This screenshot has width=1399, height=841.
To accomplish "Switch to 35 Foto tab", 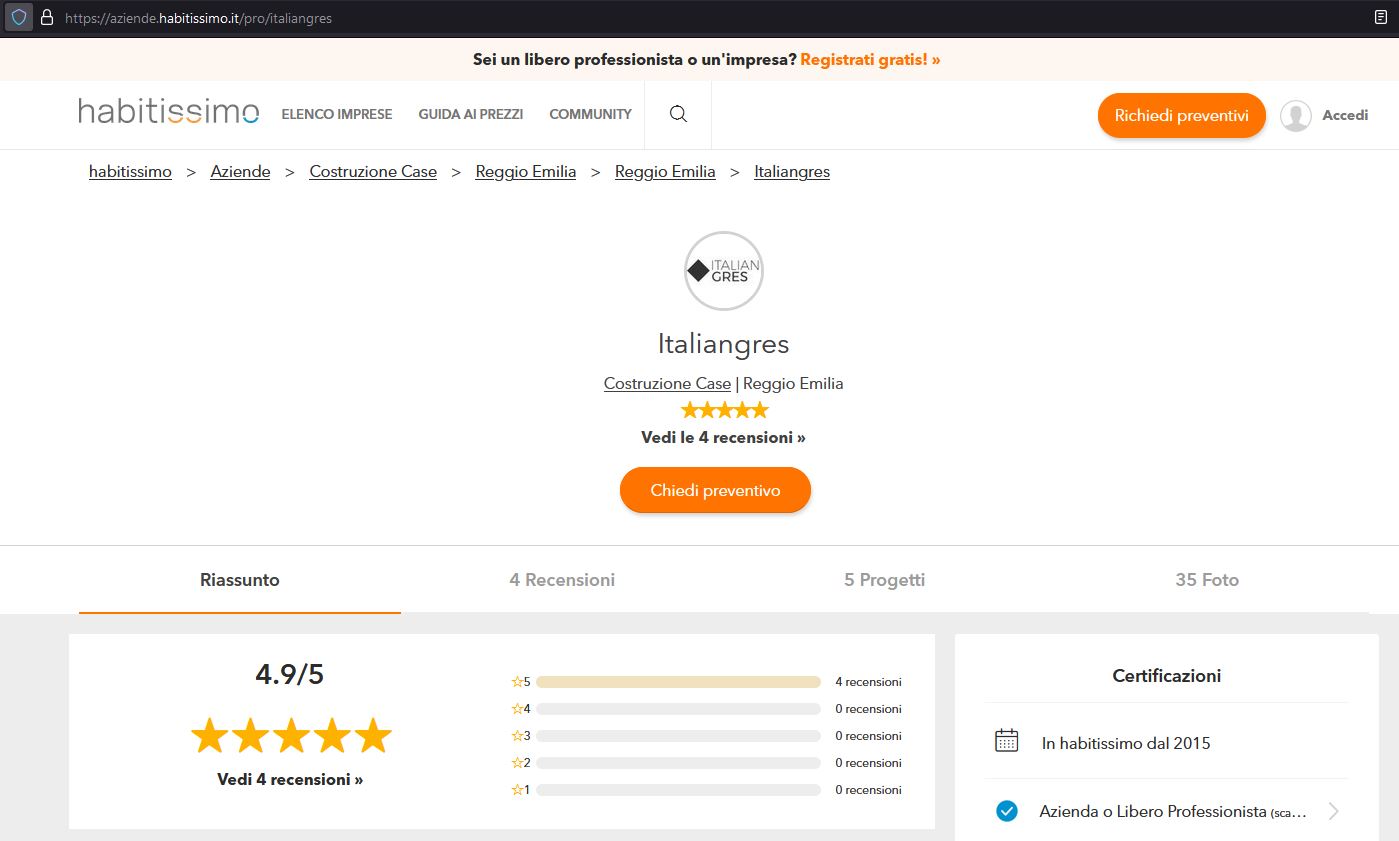I will point(1207,580).
